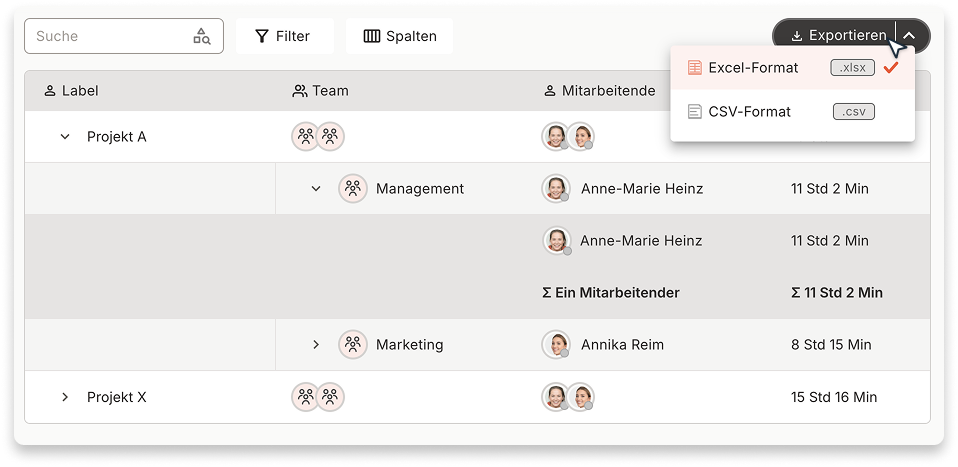
Task: Click the Marketing team group icon
Action: click(353, 345)
